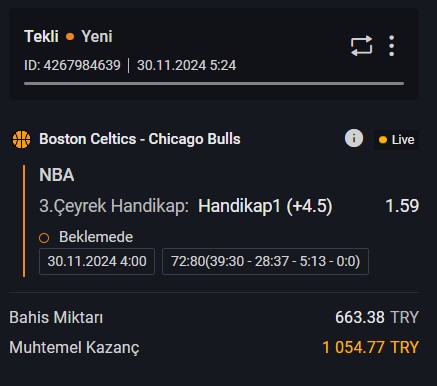
Task: Click the orange dot beside Yeni
Action: pyautogui.click(x=70, y=36)
